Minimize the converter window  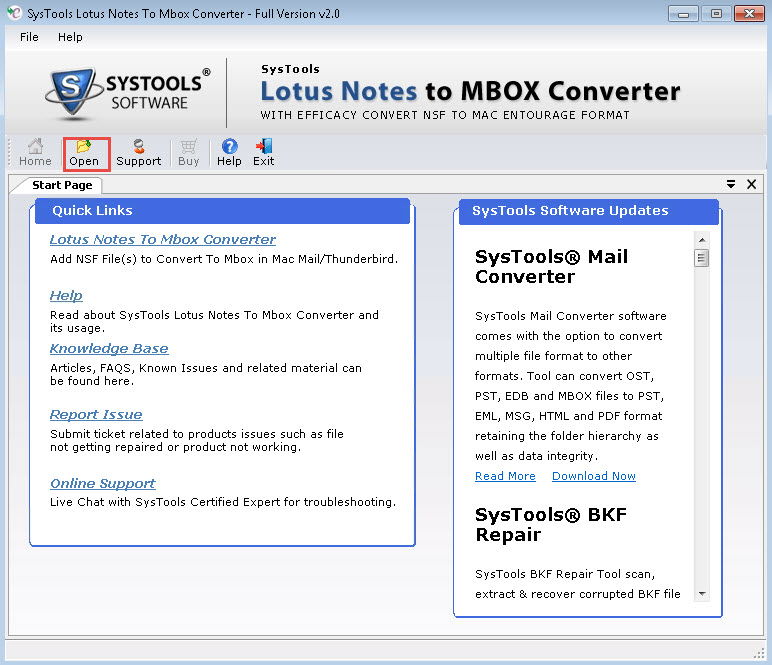(x=683, y=14)
